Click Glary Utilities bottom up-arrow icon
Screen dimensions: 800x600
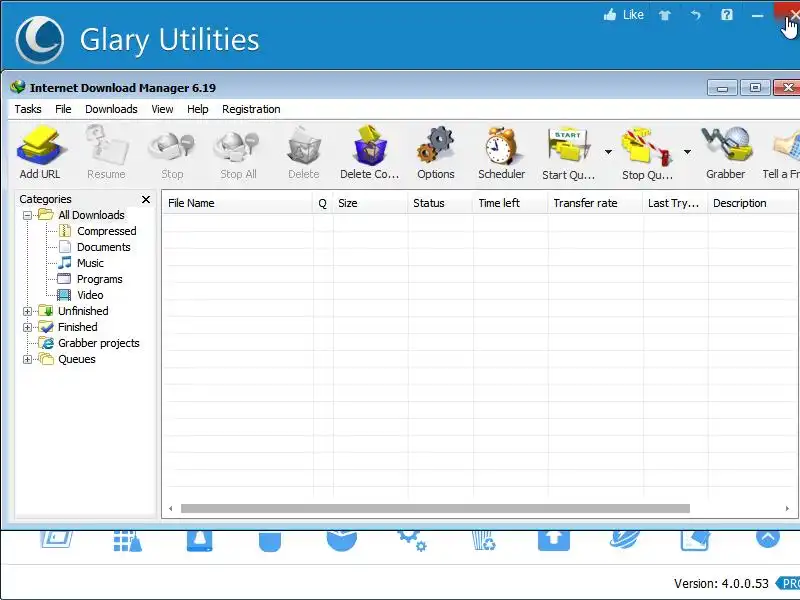click(x=554, y=540)
